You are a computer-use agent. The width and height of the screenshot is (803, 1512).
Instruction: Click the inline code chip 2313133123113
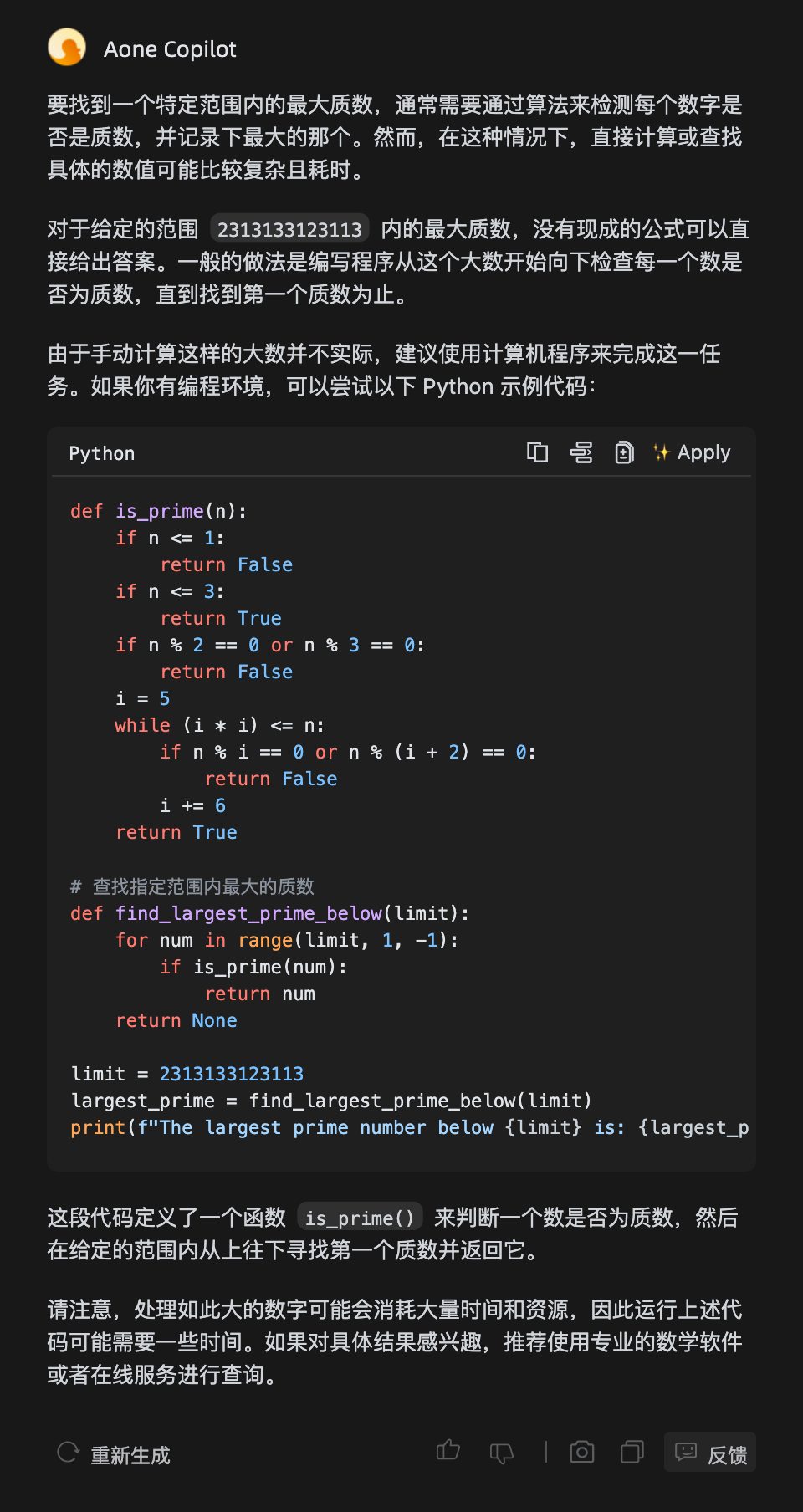pyautogui.click(x=289, y=229)
